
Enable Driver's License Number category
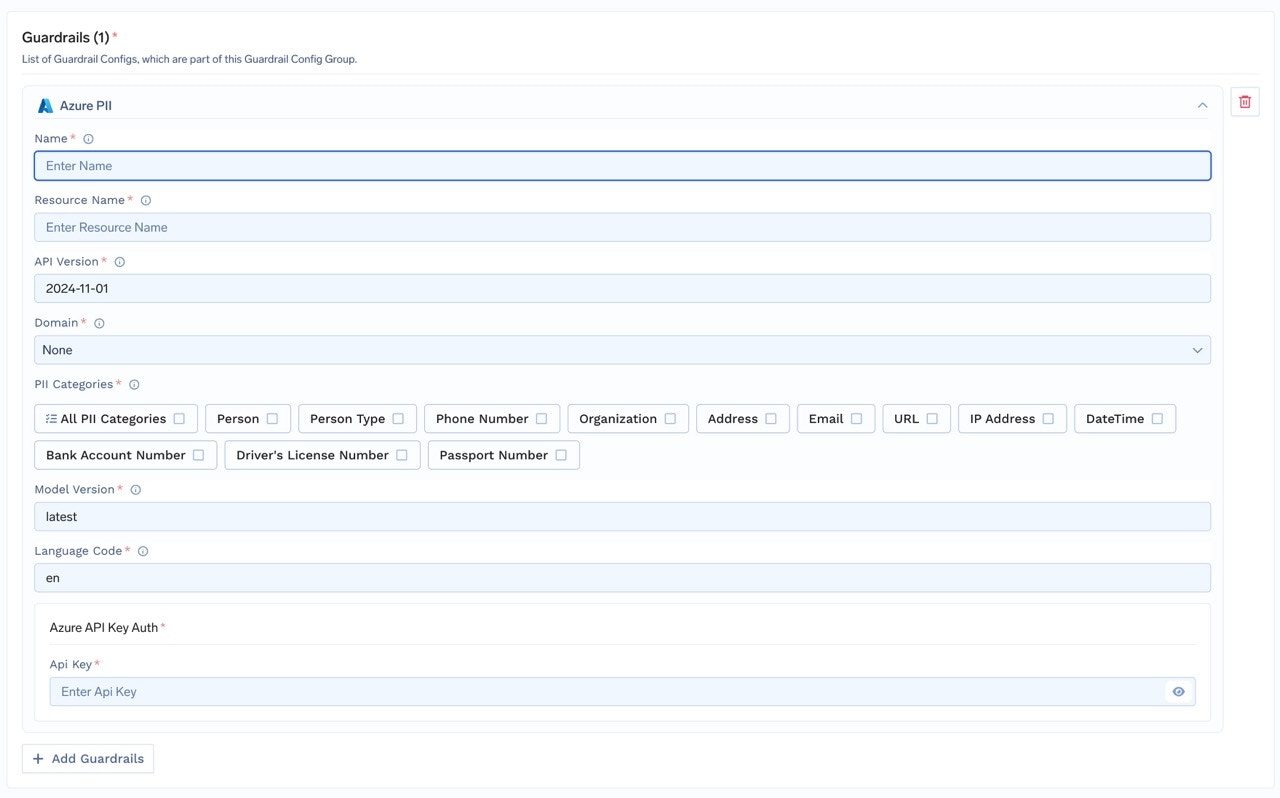point(401,455)
